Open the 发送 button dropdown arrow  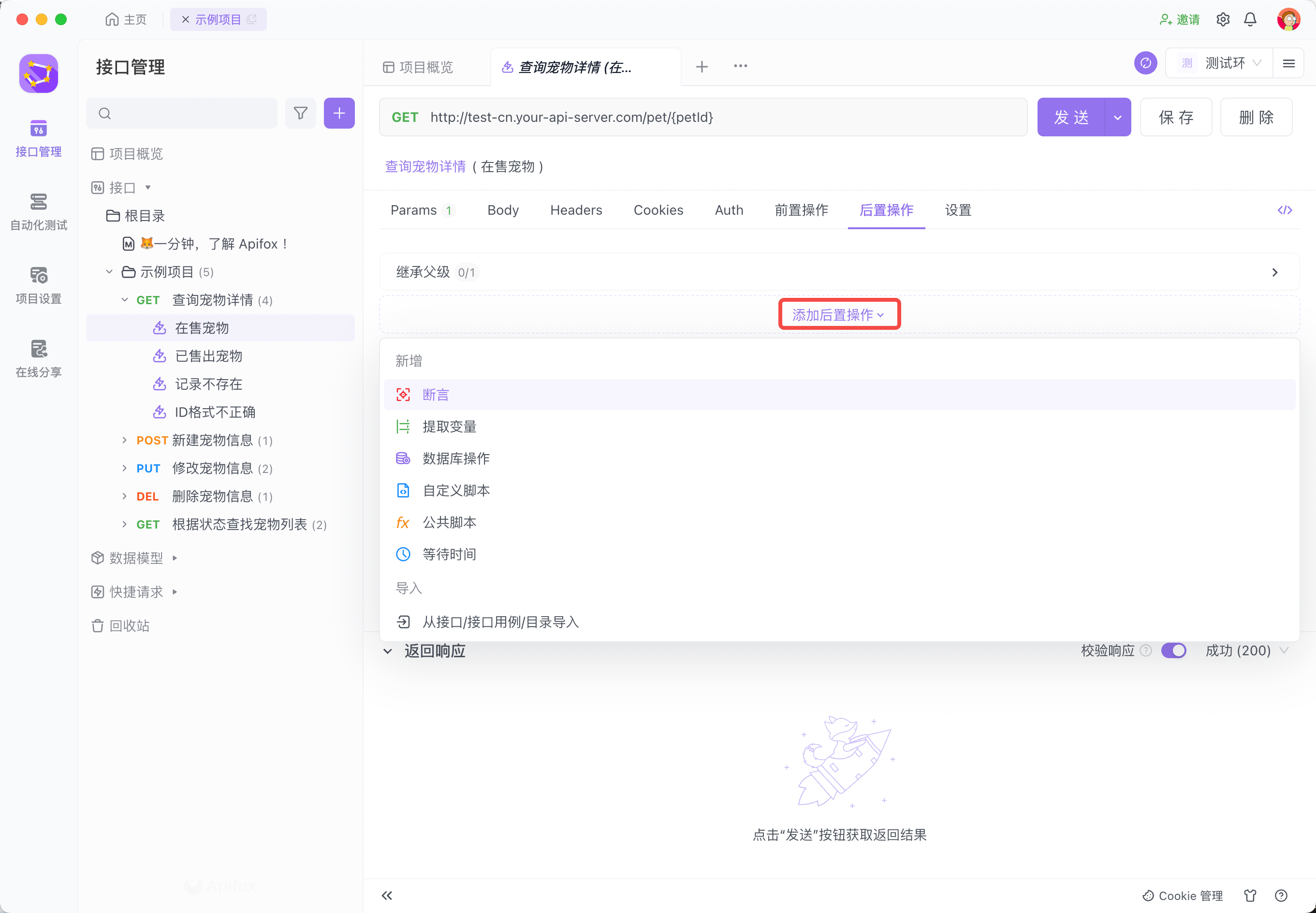click(1117, 118)
